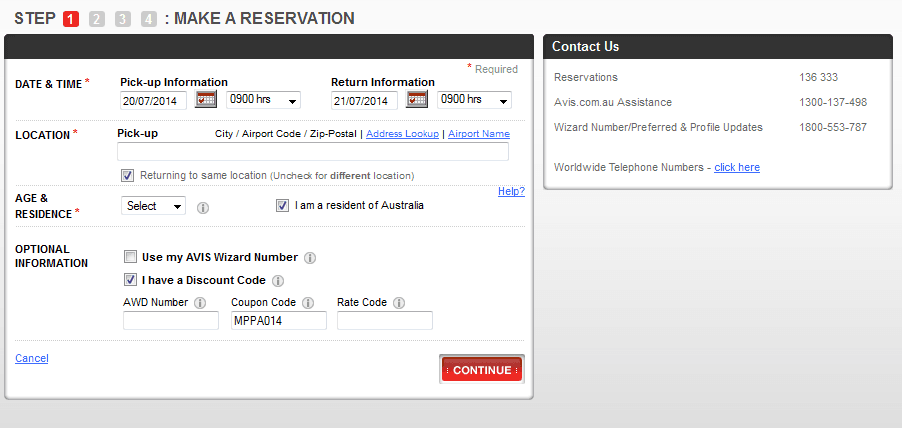Go to step 2 indicator
The width and height of the screenshot is (902, 428).
(96, 19)
